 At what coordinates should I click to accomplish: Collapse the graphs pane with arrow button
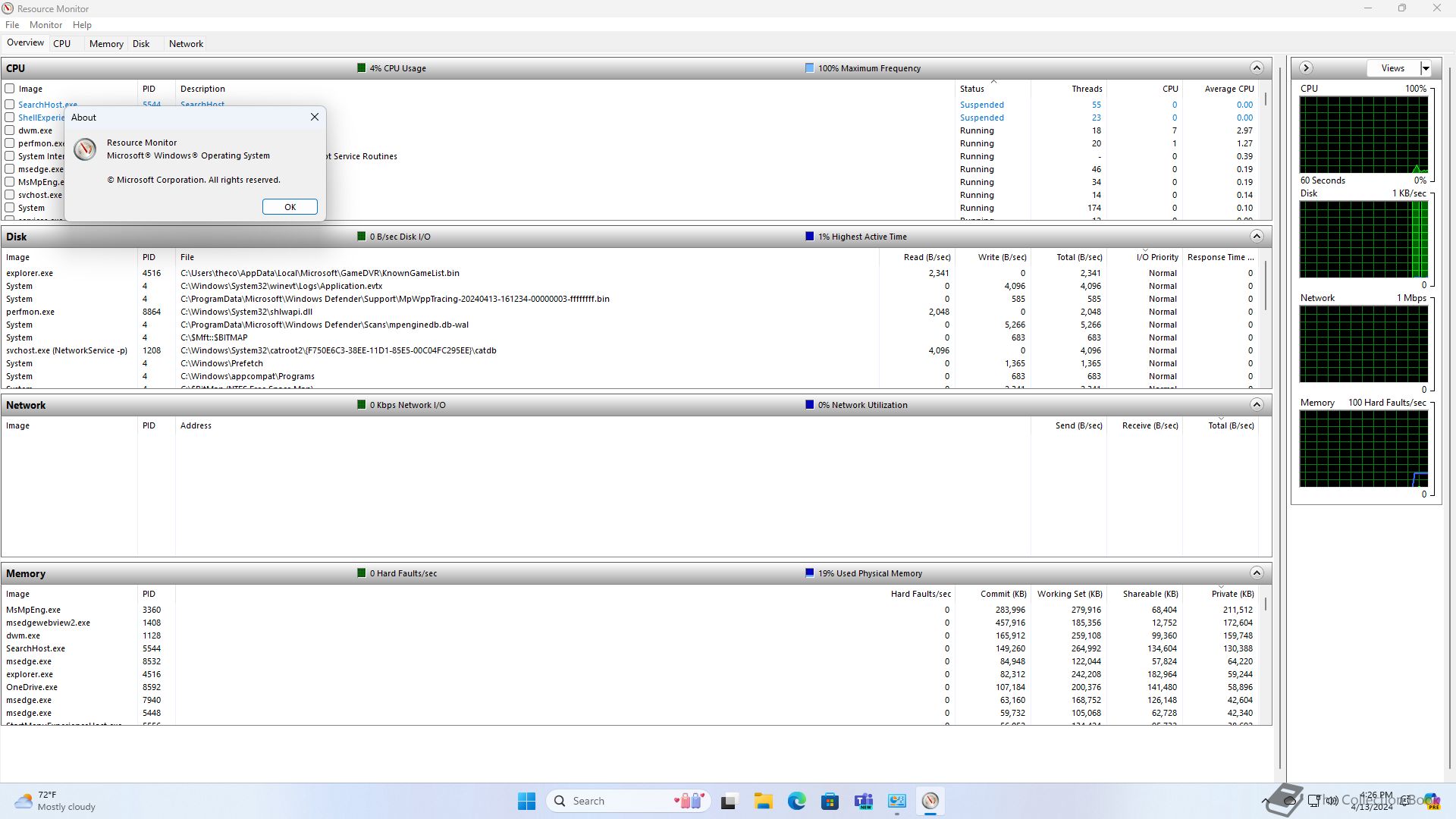(x=1306, y=67)
